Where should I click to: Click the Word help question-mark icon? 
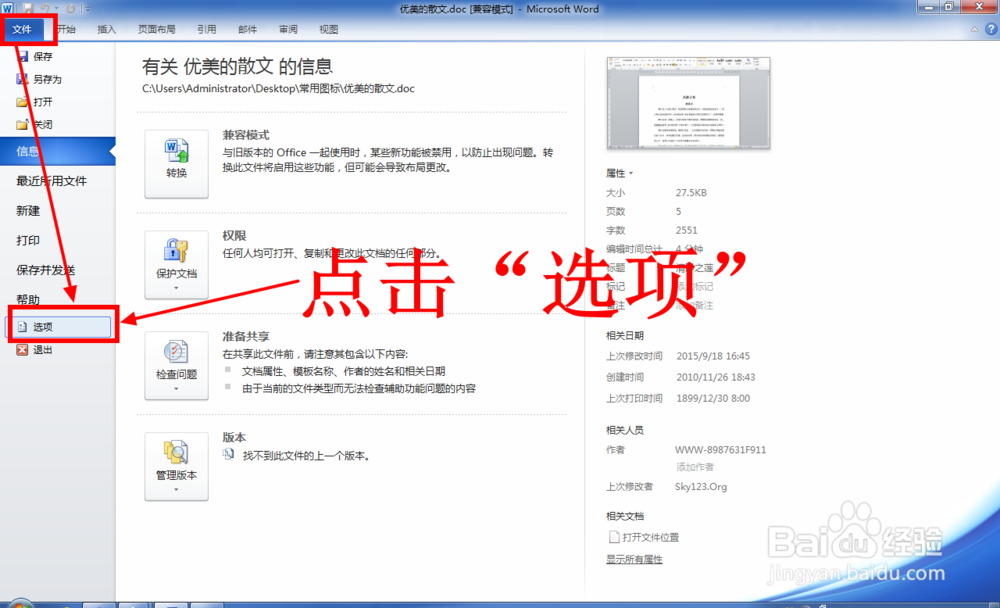click(x=991, y=29)
